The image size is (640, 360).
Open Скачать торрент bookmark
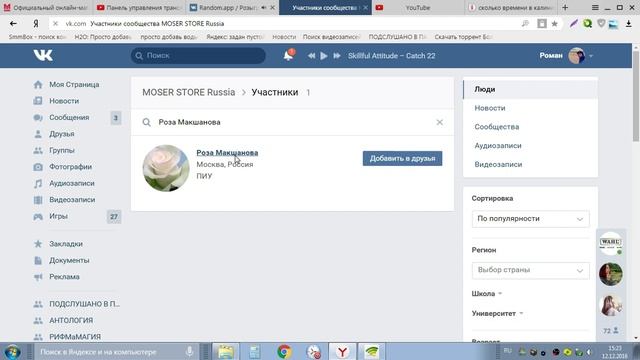(463, 37)
